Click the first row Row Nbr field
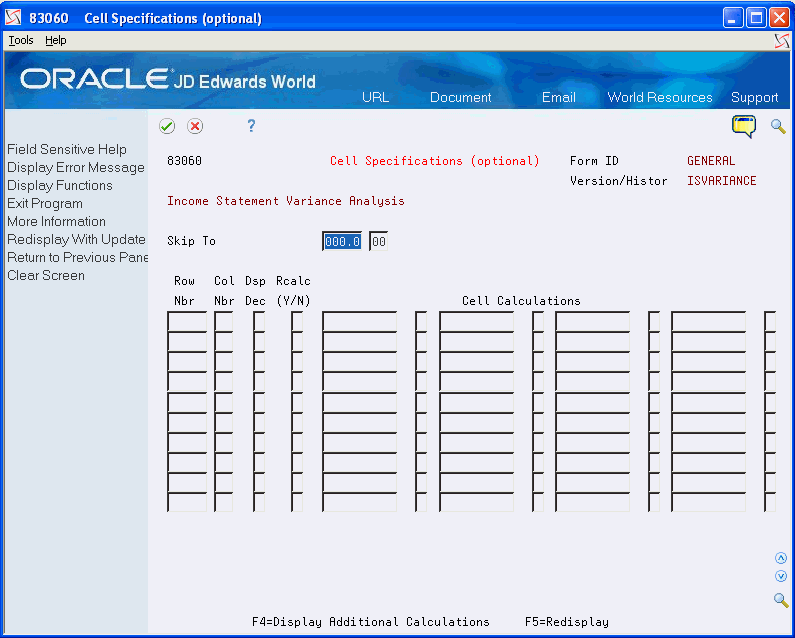 pos(187,322)
